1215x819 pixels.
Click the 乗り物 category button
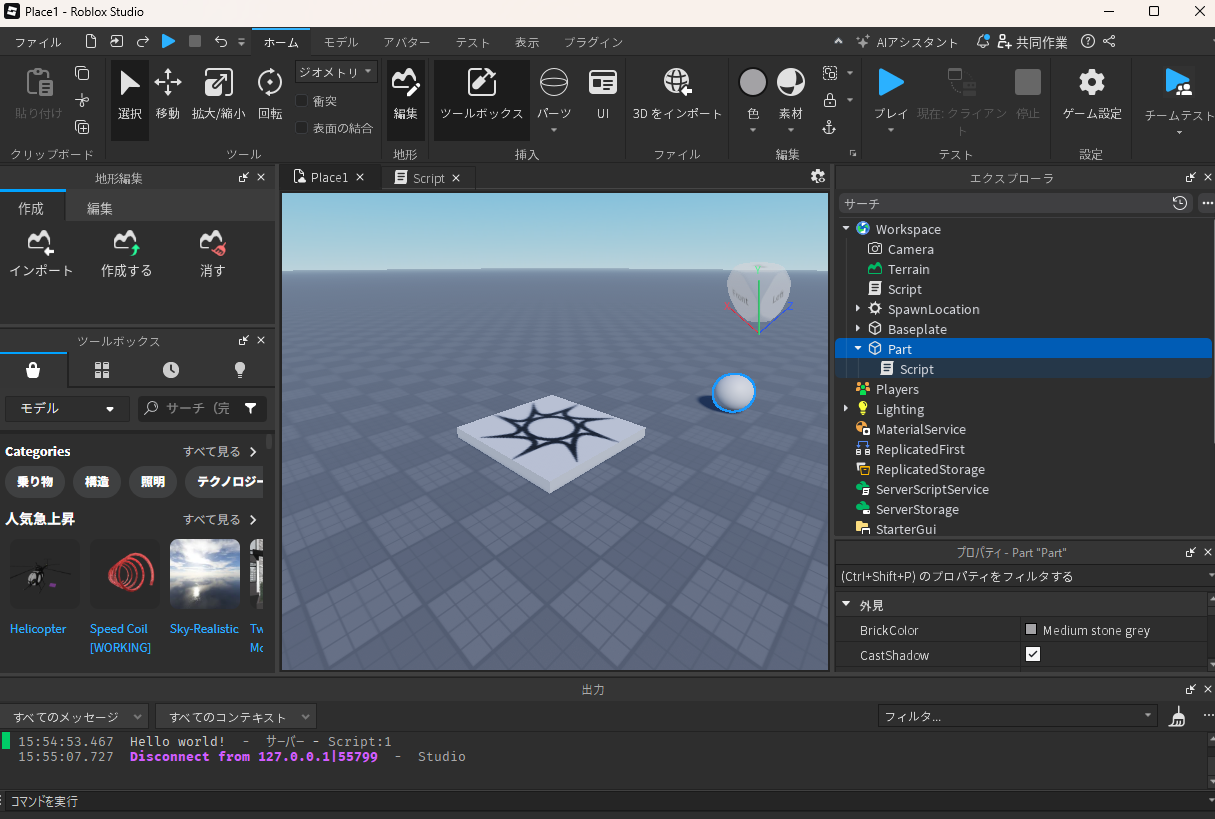[35, 482]
